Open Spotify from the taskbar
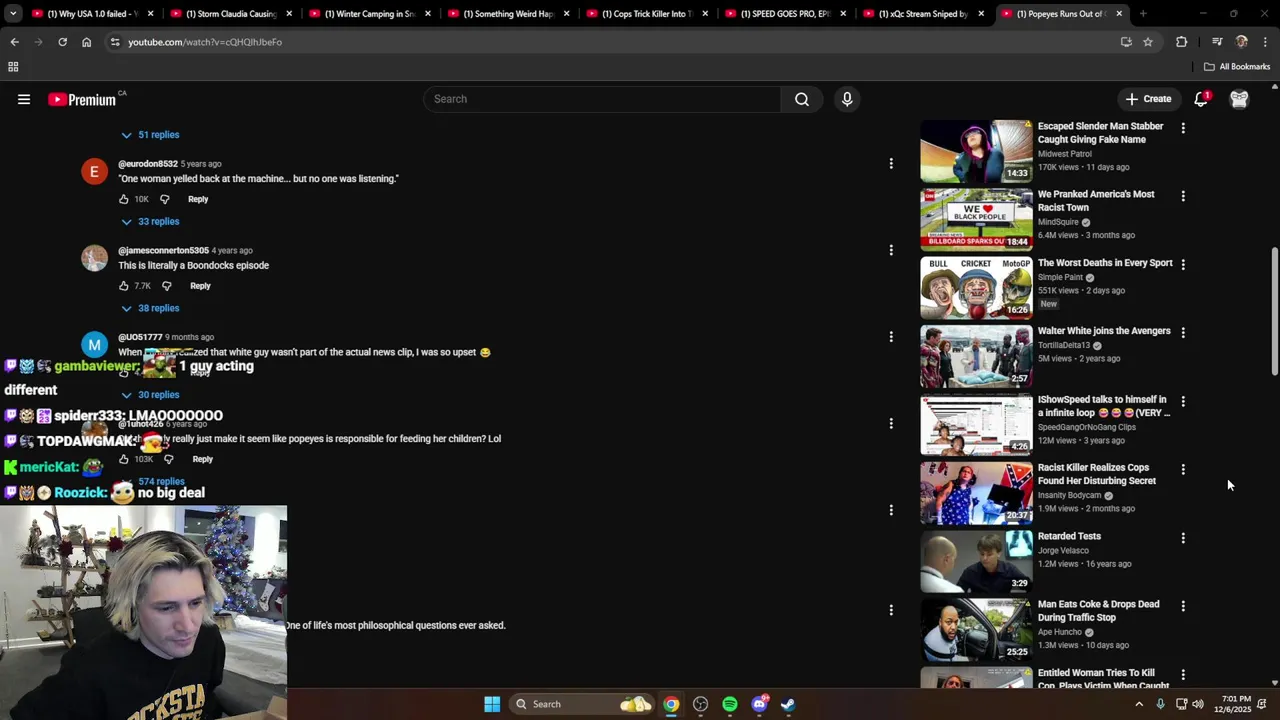Screen dimensions: 1280x720 coord(730,704)
